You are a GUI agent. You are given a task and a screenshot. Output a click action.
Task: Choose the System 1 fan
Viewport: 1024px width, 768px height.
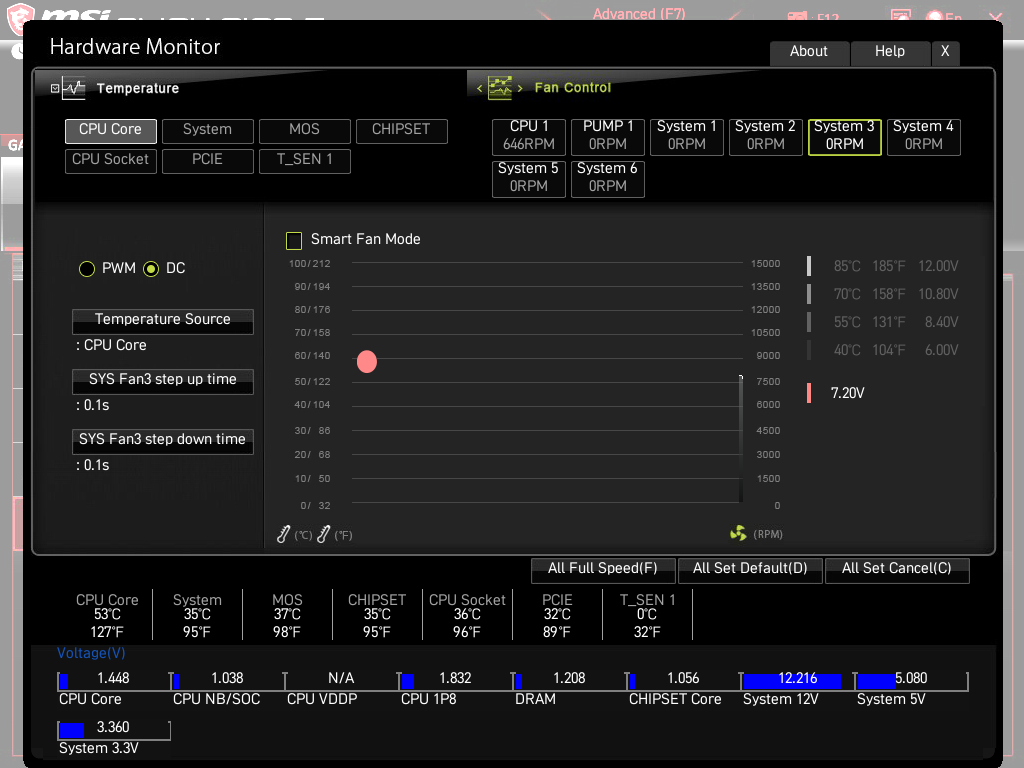tap(687, 136)
